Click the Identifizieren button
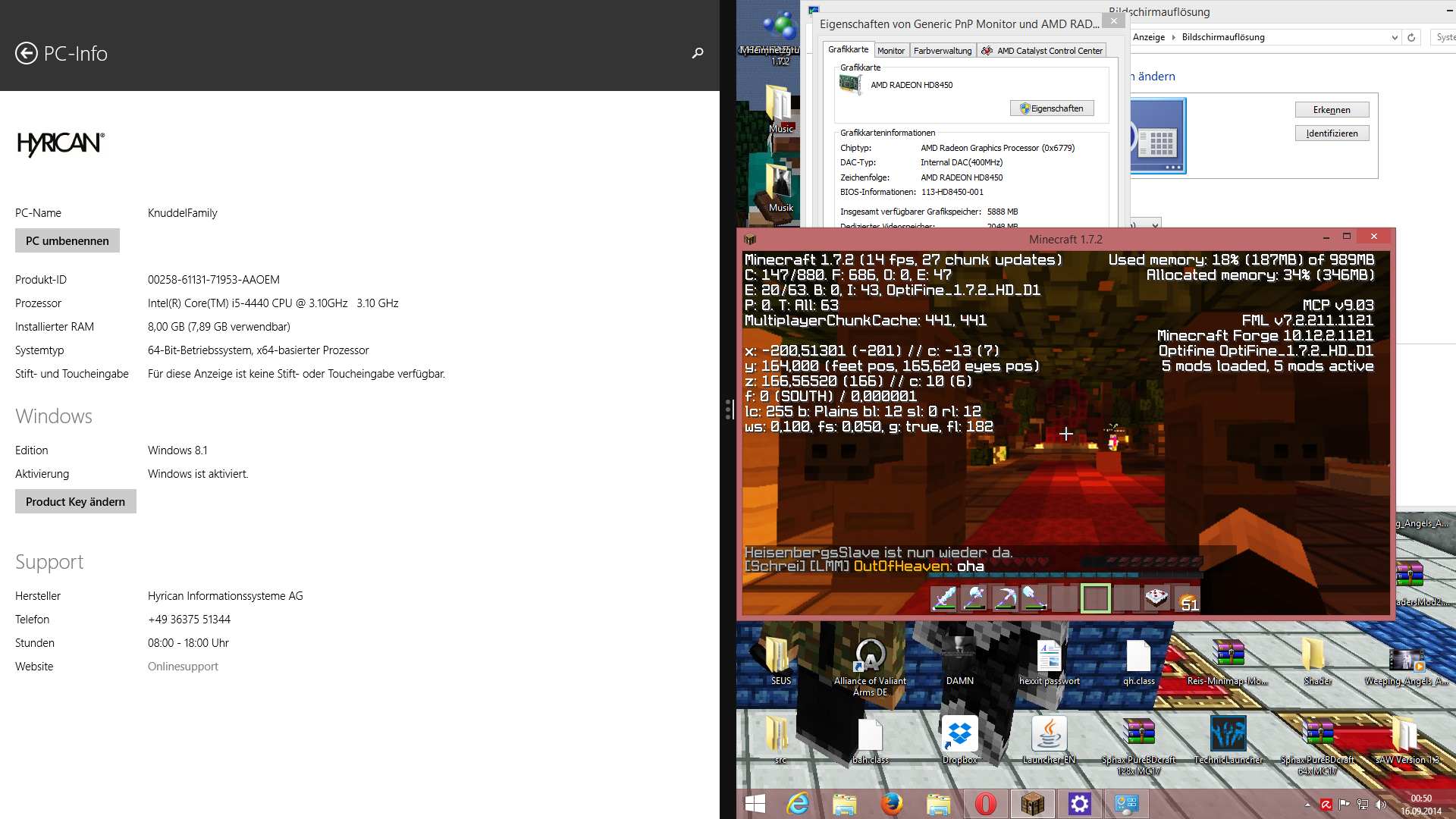 [x=1332, y=133]
